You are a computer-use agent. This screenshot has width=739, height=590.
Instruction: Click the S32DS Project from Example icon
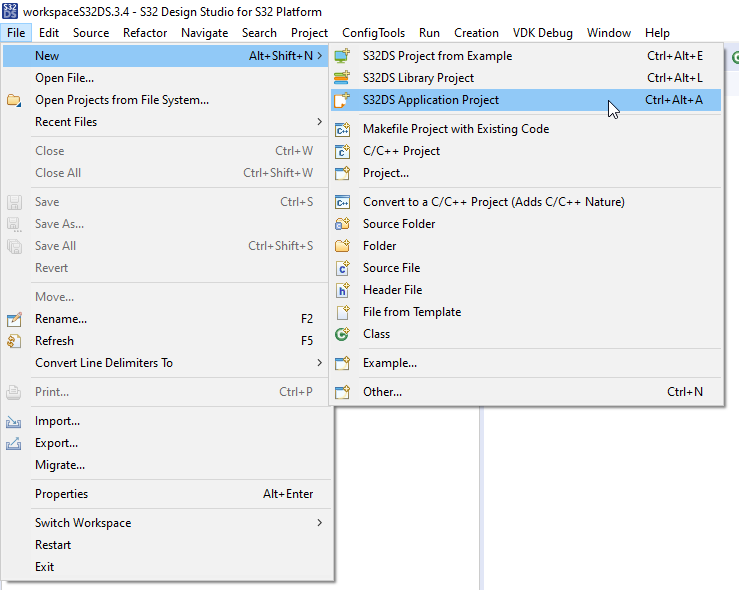(342, 56)
